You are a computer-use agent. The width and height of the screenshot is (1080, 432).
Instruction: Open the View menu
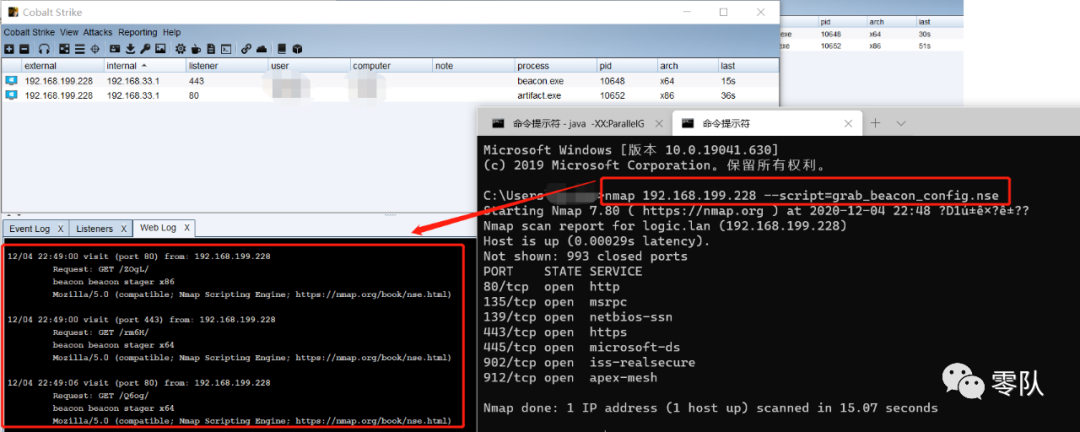(69, 32)
